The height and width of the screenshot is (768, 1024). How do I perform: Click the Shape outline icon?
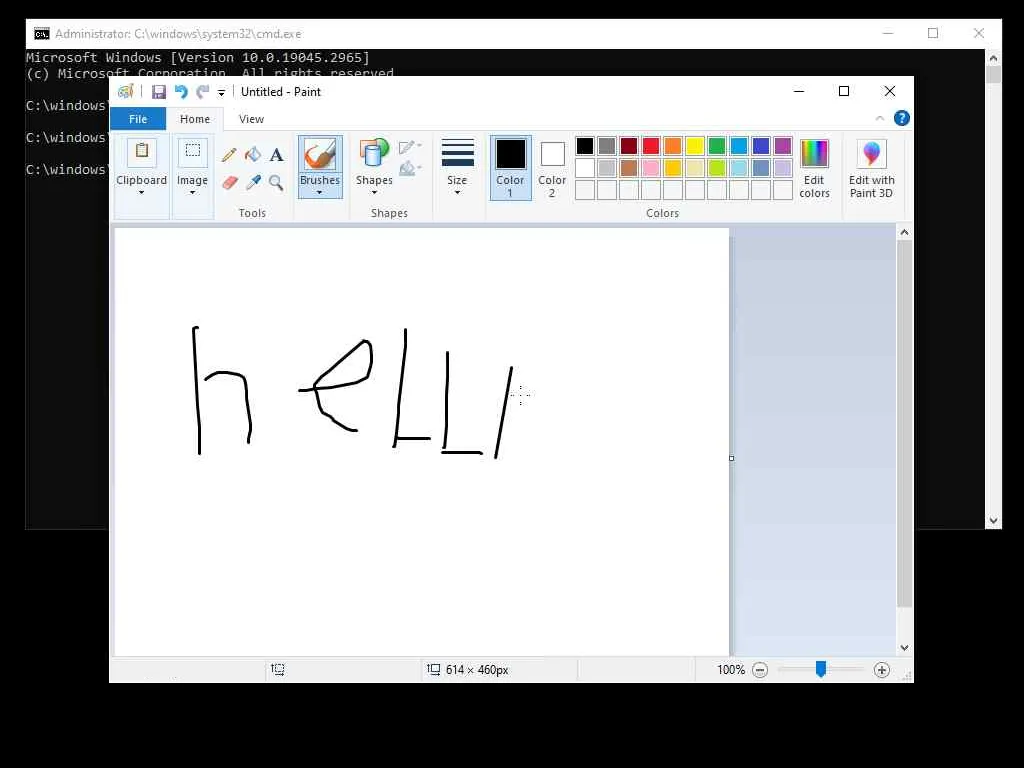(409, 147)
